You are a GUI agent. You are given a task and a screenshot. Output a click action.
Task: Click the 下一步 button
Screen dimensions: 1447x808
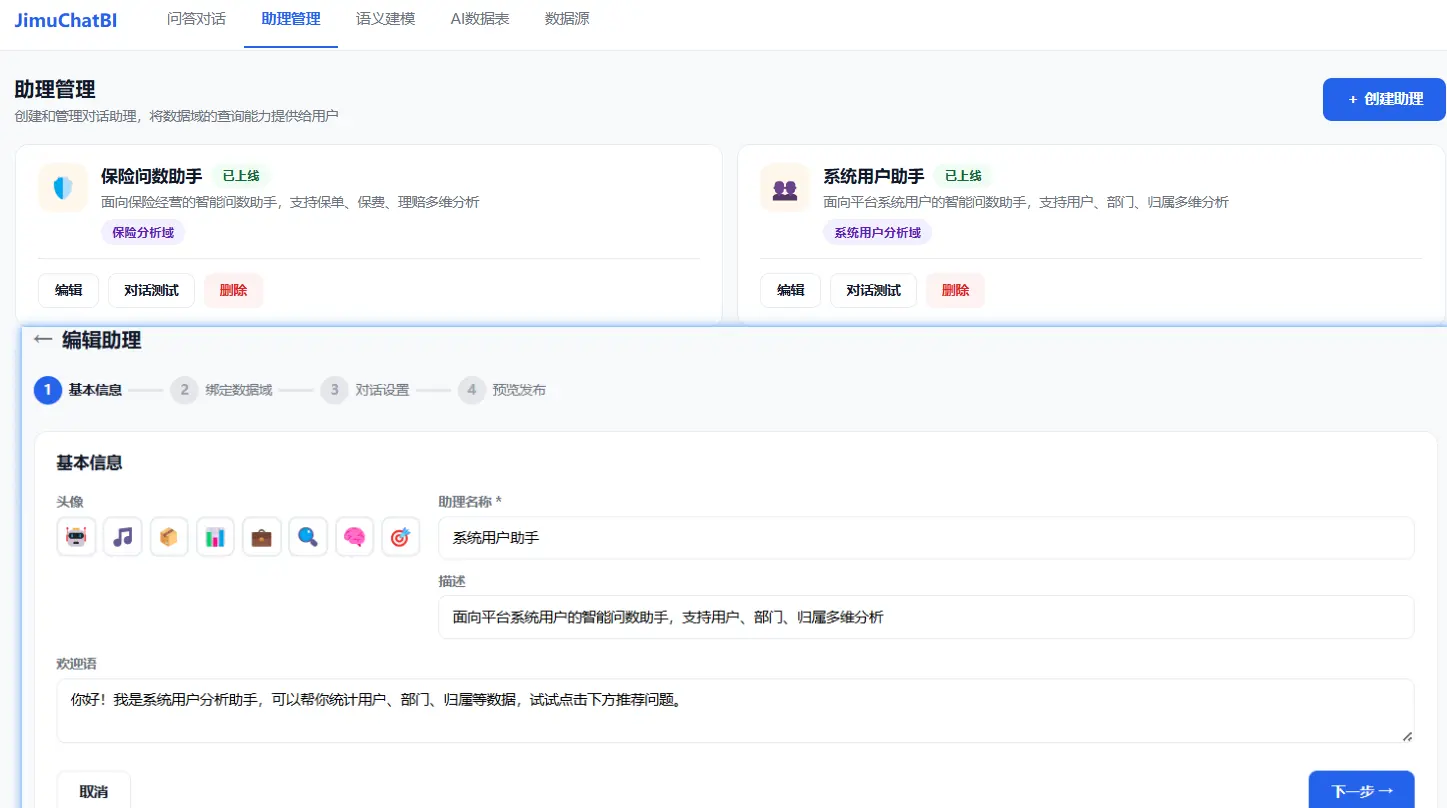pos(1361,791)
